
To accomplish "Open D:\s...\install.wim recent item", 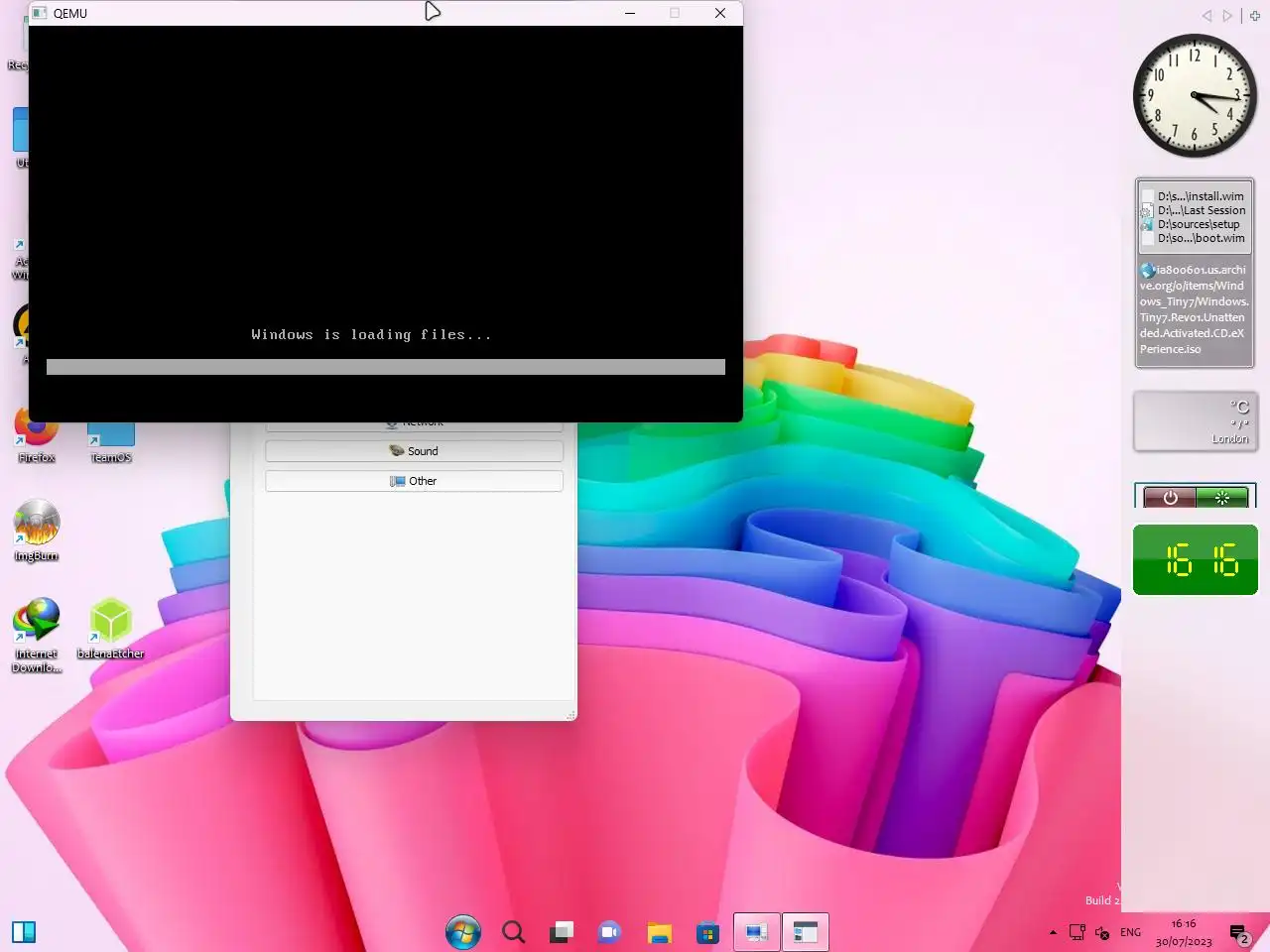I will [1193, 196].
